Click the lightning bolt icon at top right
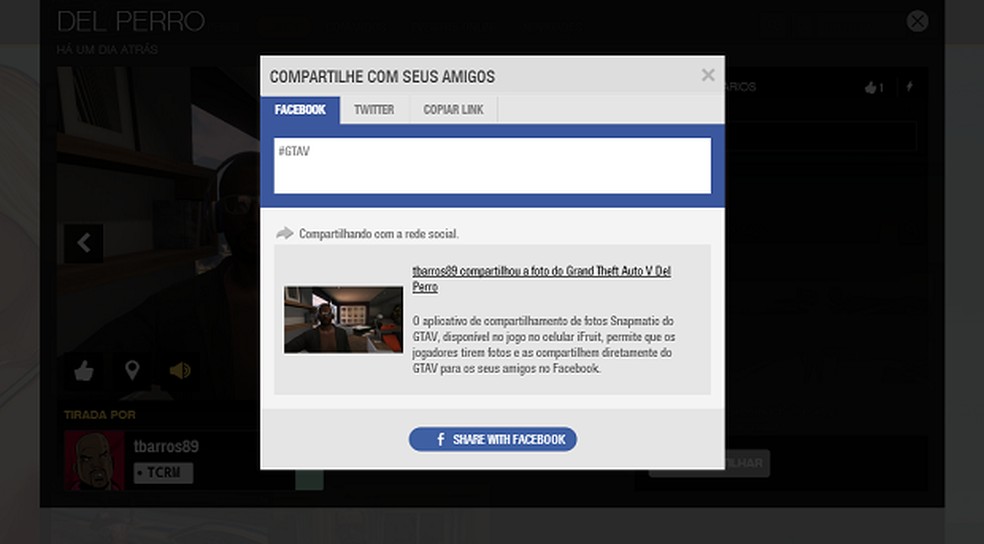This screenshot has height=544, width=984. coord(909,87)
